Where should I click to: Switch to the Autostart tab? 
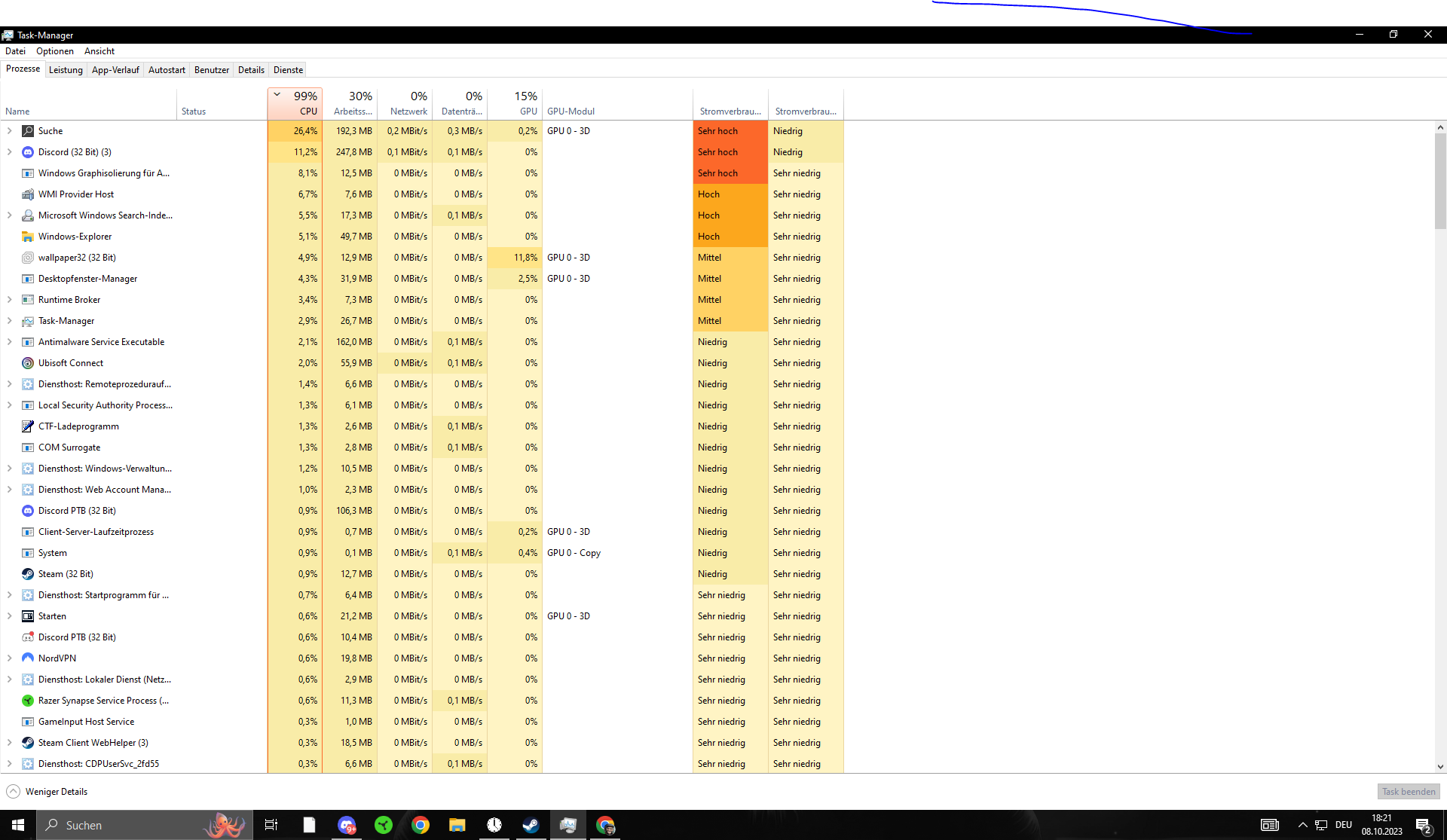167,70
